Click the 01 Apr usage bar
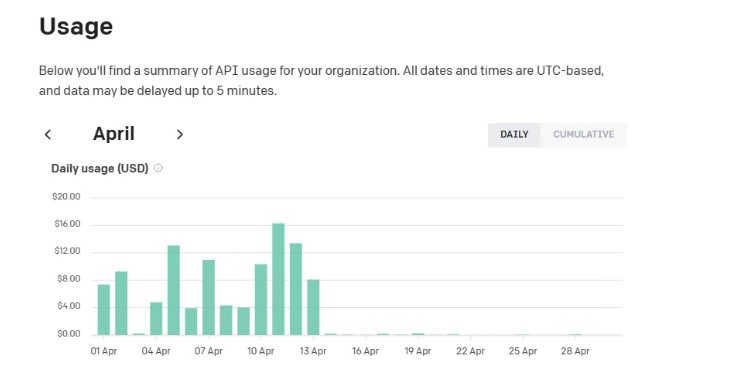 point(104,309)
